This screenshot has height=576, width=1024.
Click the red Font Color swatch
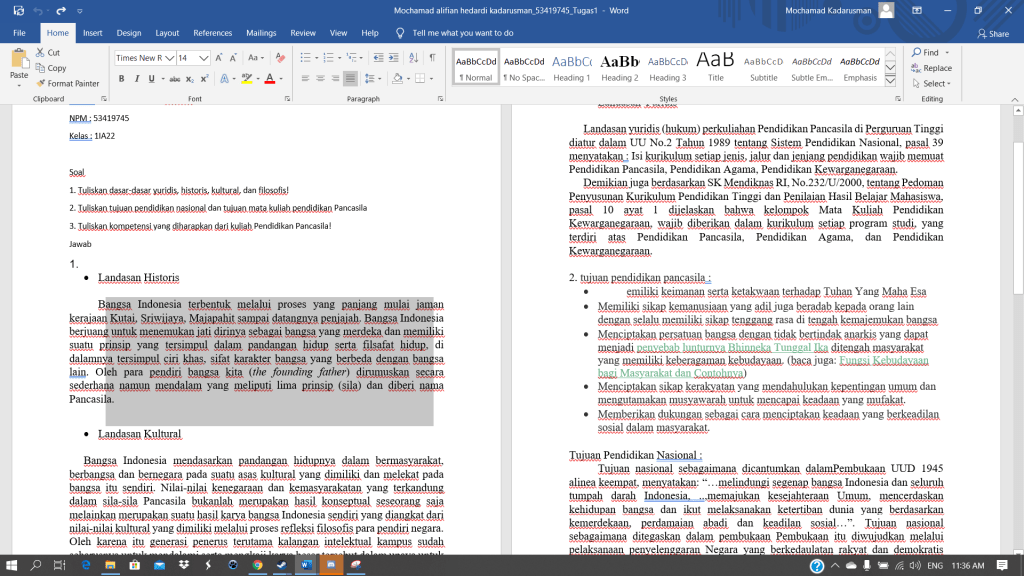(x=269, y=78)
